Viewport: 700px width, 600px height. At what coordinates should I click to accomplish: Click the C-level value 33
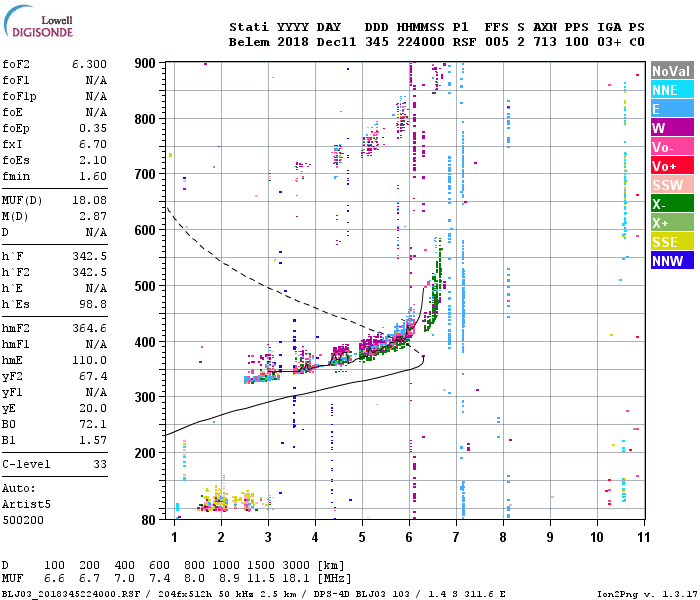click(100, 464)
